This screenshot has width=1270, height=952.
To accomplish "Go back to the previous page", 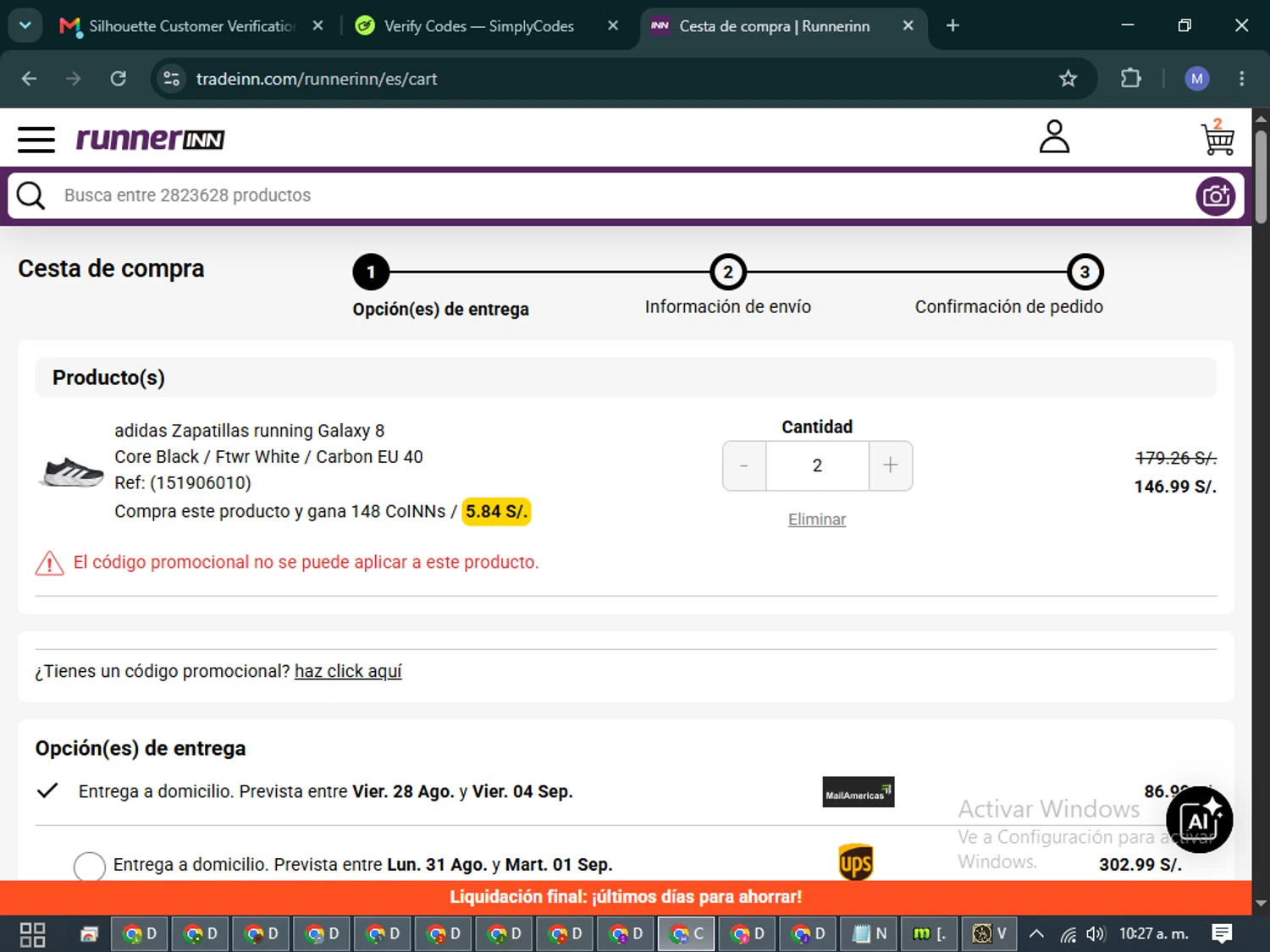I will (x=30, y=79).
